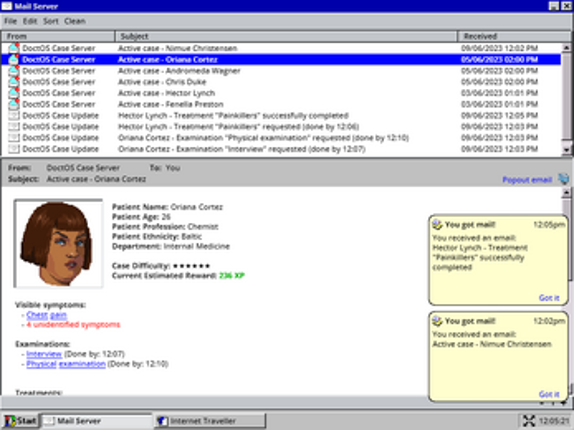This screenshot has height=430, width=574.
Task: Sort emails by Received column header
Action: (514, 36)
